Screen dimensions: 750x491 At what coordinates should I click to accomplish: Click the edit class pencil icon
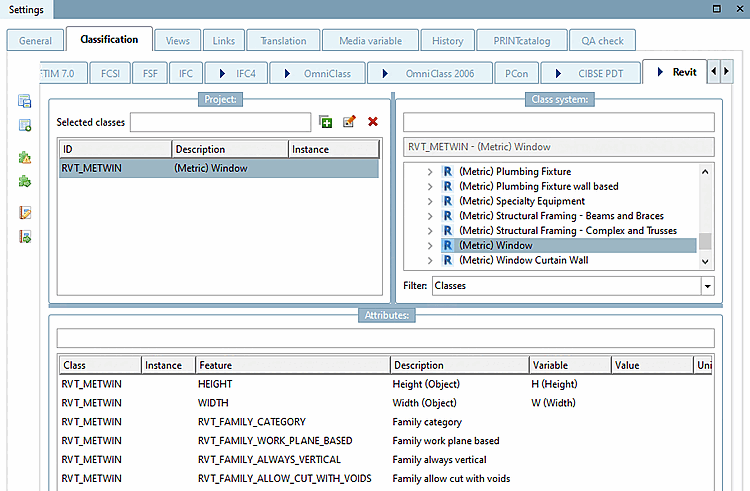(349, 122)
